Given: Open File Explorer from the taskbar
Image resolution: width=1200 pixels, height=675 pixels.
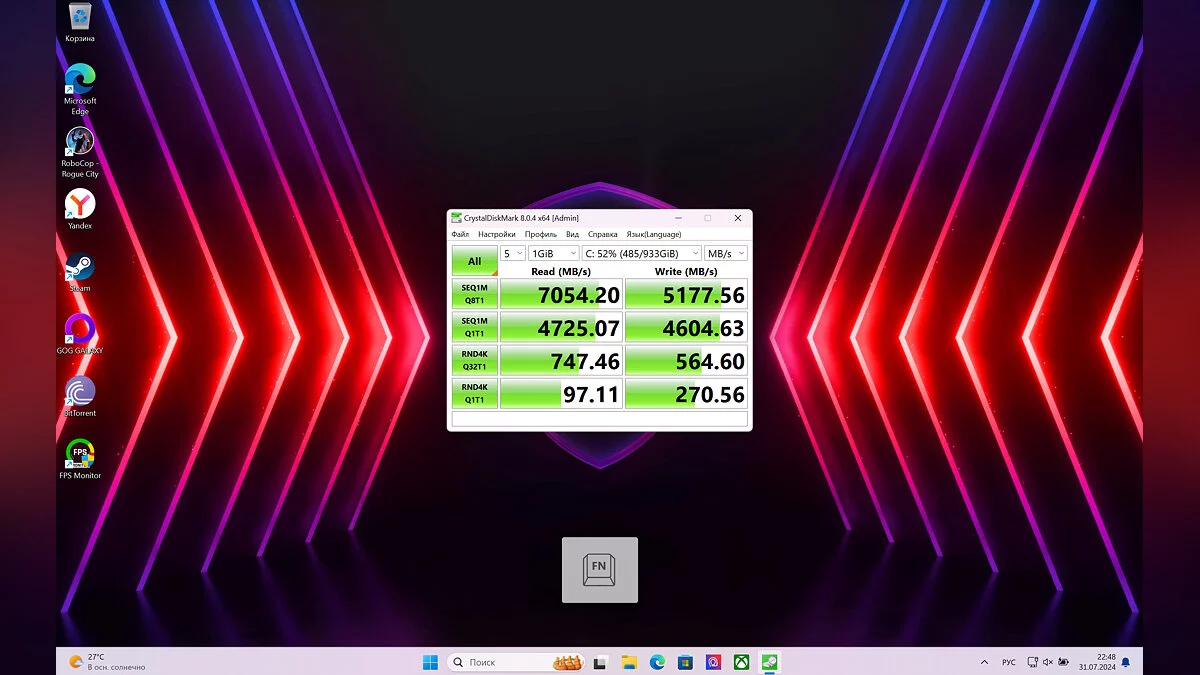Looking at the screenshot, I should [629, 662].
